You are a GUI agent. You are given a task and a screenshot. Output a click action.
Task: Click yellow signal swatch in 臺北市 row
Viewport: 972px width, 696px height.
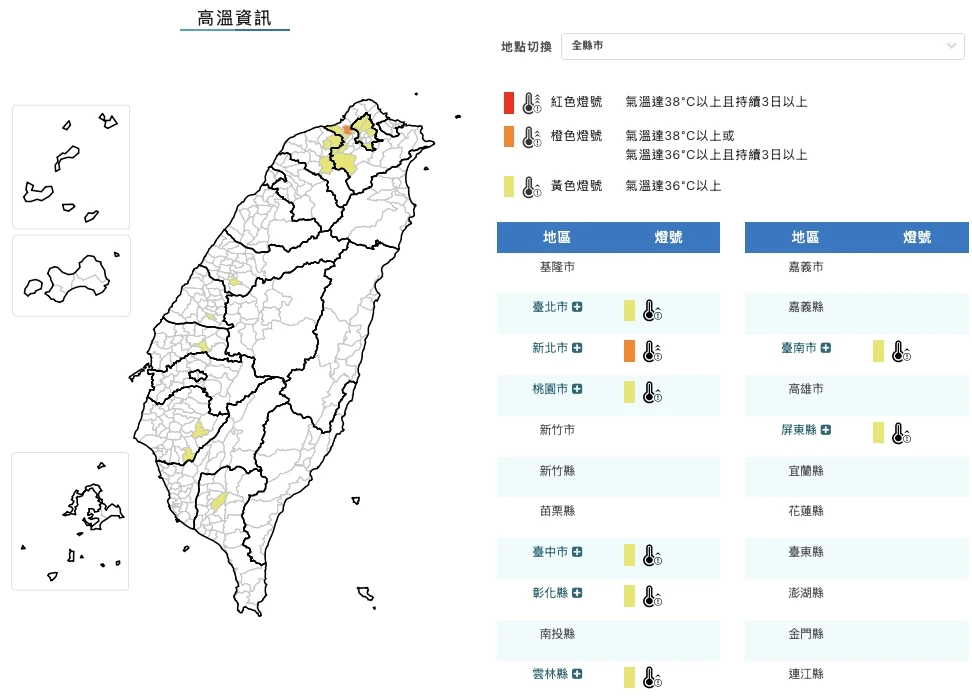pos(629,310)
